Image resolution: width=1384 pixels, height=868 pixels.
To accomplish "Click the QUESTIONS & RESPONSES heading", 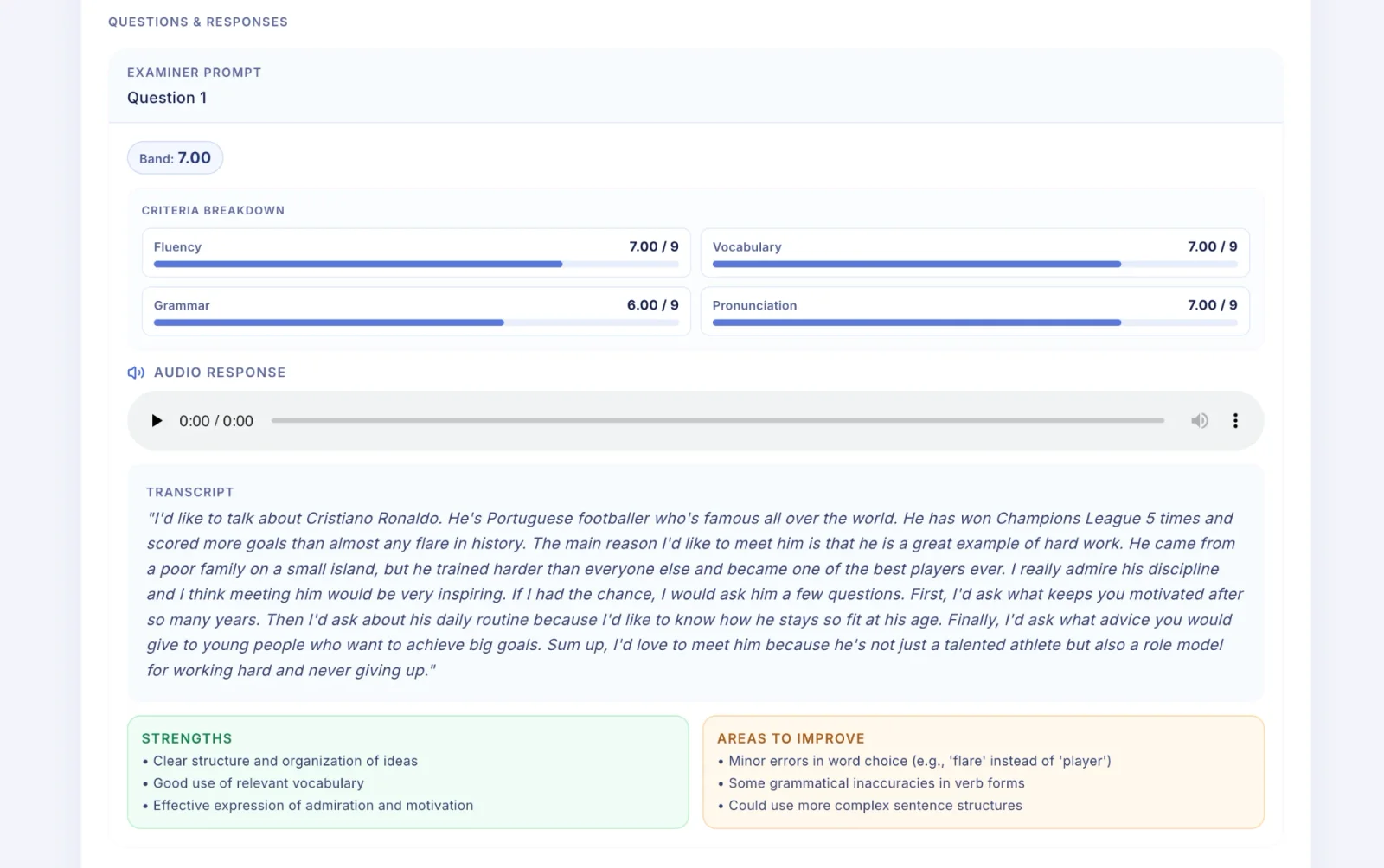I will (198, 22).
